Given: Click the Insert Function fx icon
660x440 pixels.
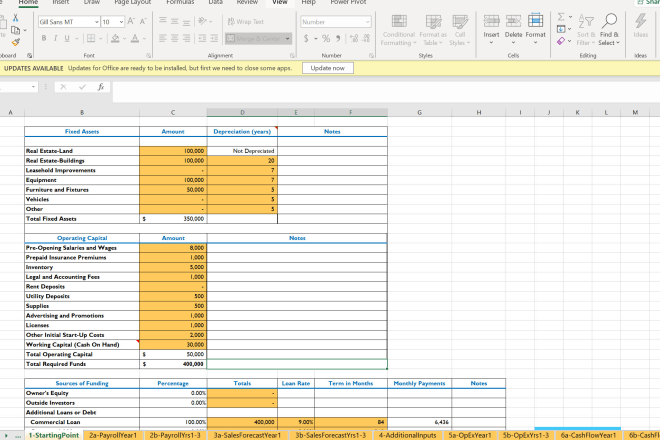Looking at the screenshot, I should (x=101, y=87).
